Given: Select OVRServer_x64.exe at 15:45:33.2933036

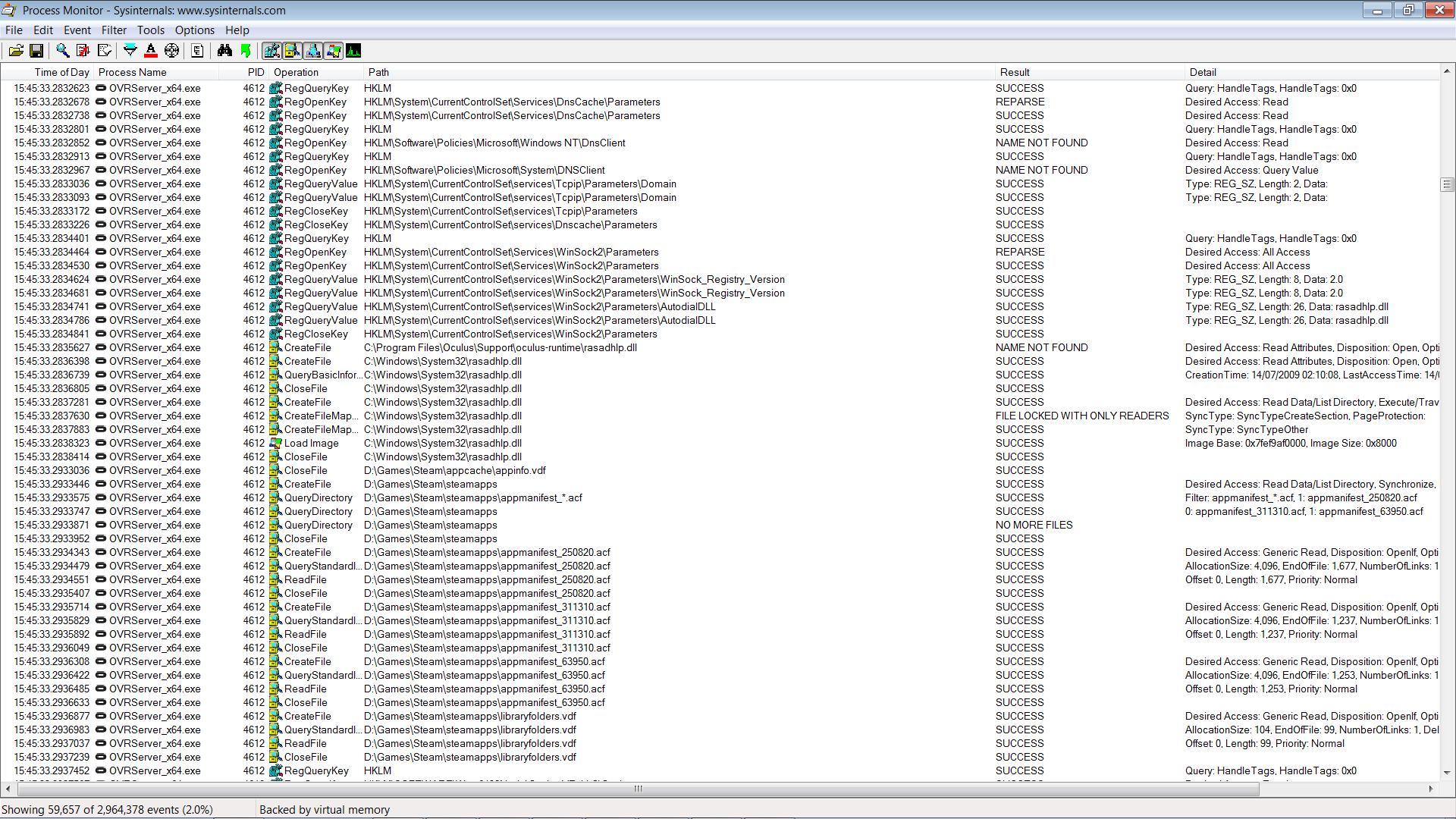Looking at the screenshot, I should [155, 471].
